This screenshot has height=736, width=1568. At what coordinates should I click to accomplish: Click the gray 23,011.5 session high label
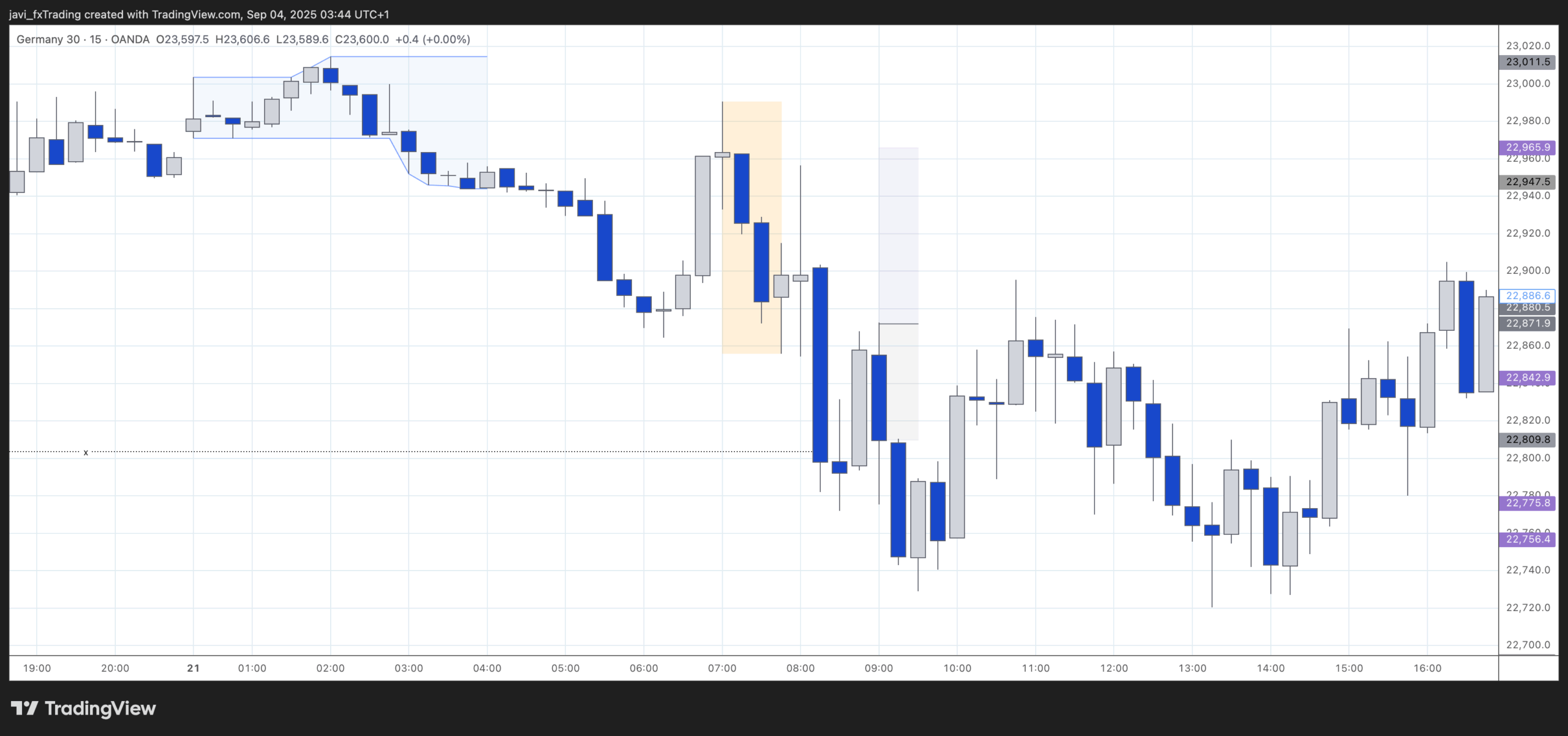[1529, 62]
